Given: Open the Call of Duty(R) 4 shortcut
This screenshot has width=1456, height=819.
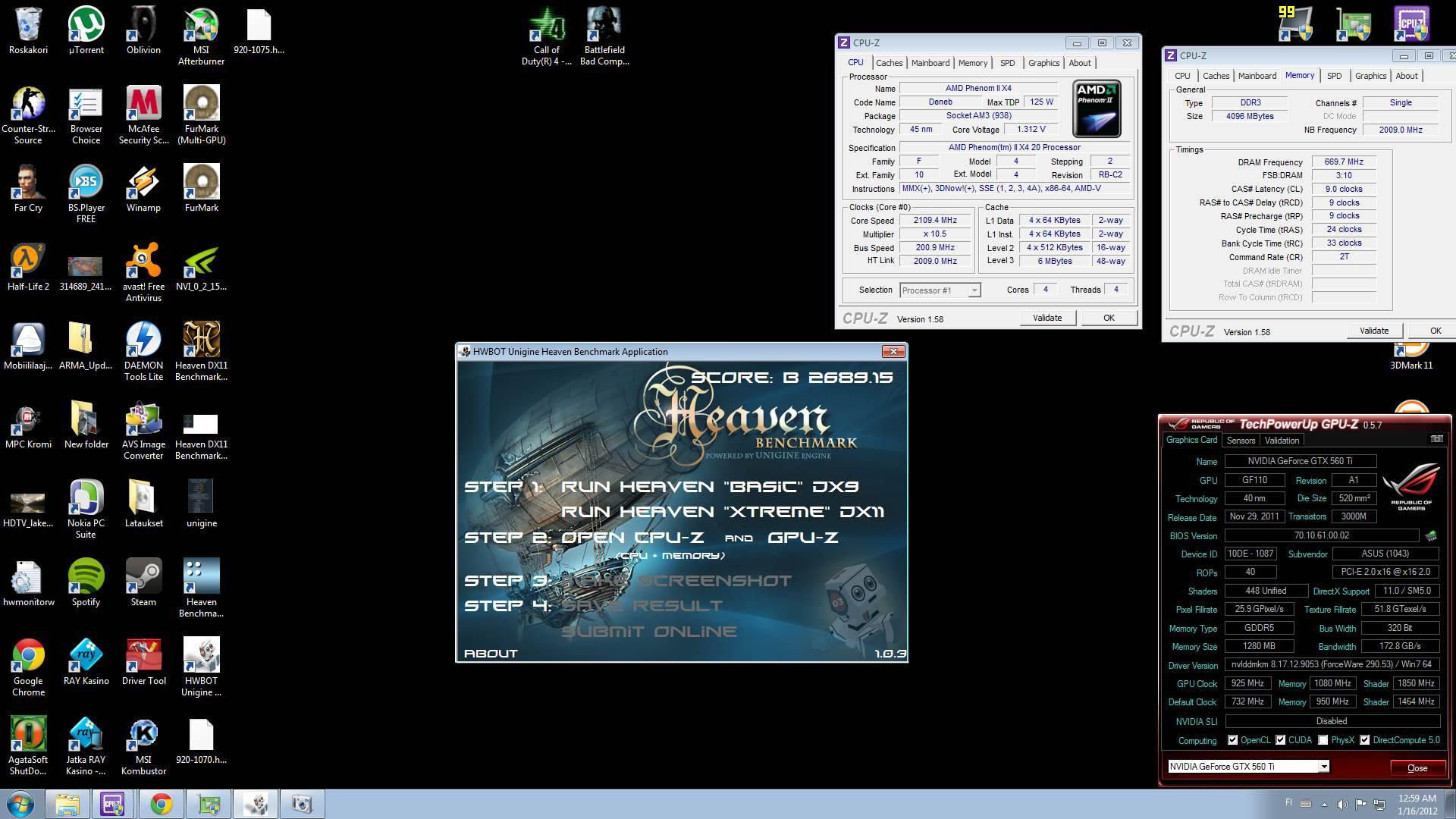Looking at the screenshot, I should (x=547, y=36).
